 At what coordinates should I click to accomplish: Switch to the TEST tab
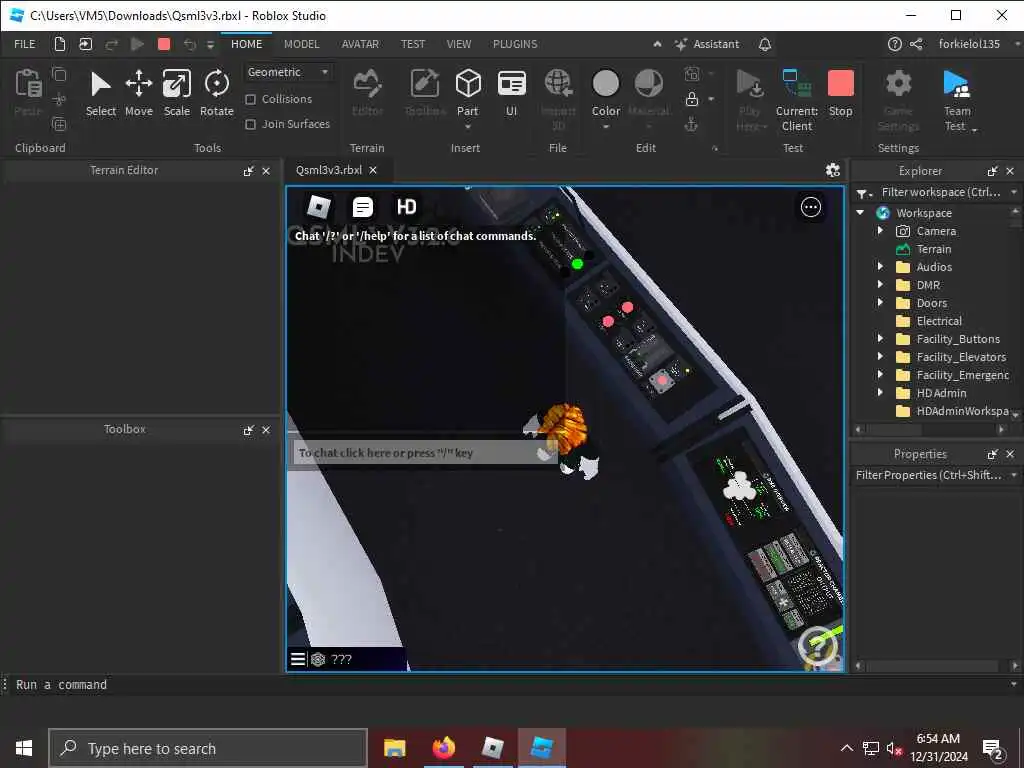pyautogui.click(x=413, y=44)
